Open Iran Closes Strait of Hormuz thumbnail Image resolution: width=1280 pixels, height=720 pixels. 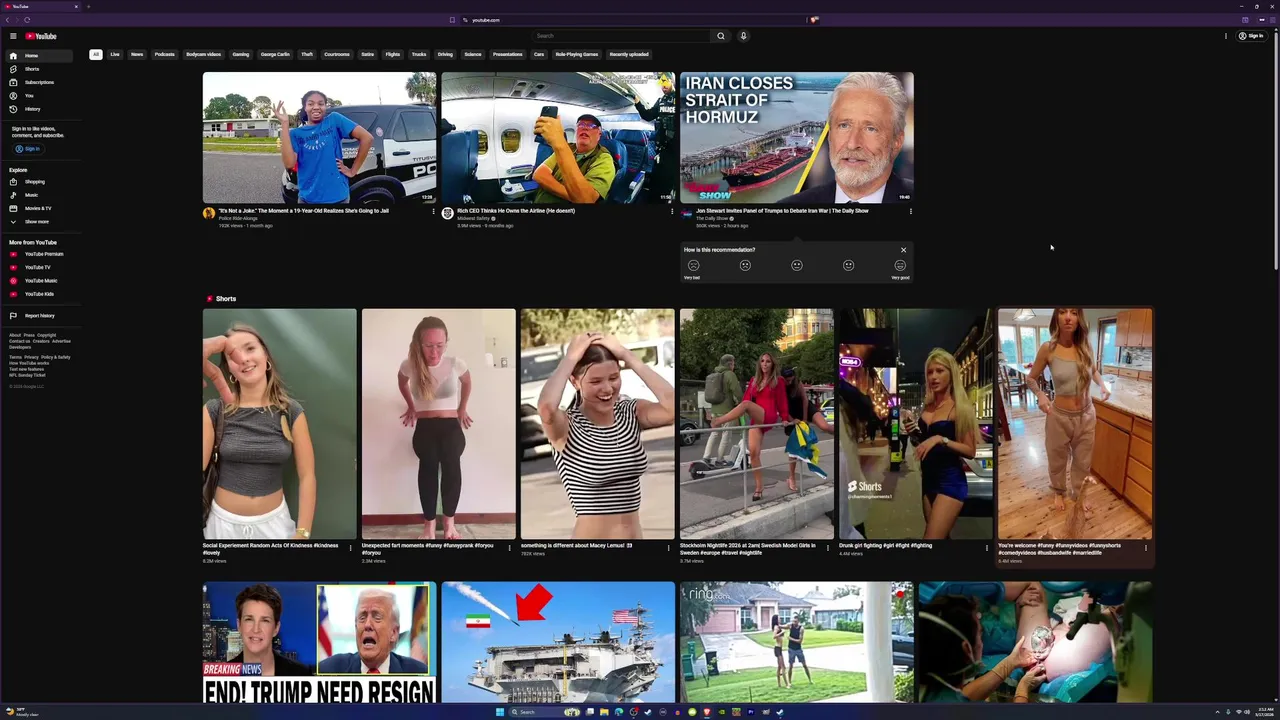pos(797,137)
